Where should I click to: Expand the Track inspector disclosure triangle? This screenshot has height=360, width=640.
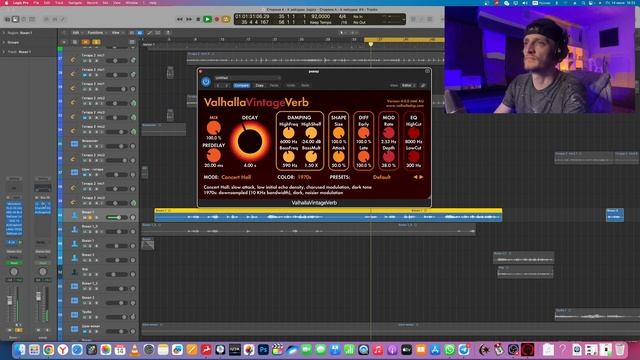tap(4, 52)
